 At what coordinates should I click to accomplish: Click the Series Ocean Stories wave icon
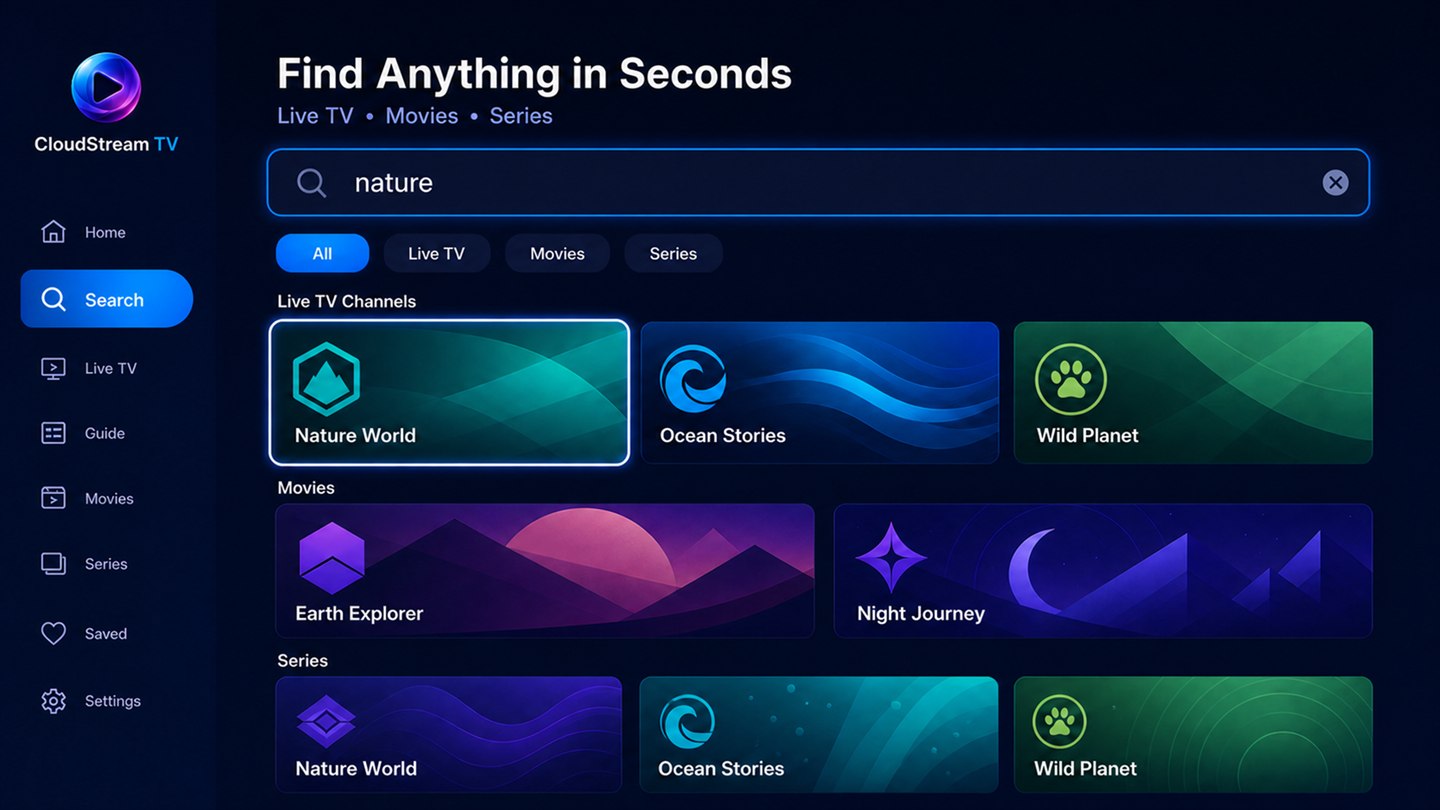tap(687, 721)
